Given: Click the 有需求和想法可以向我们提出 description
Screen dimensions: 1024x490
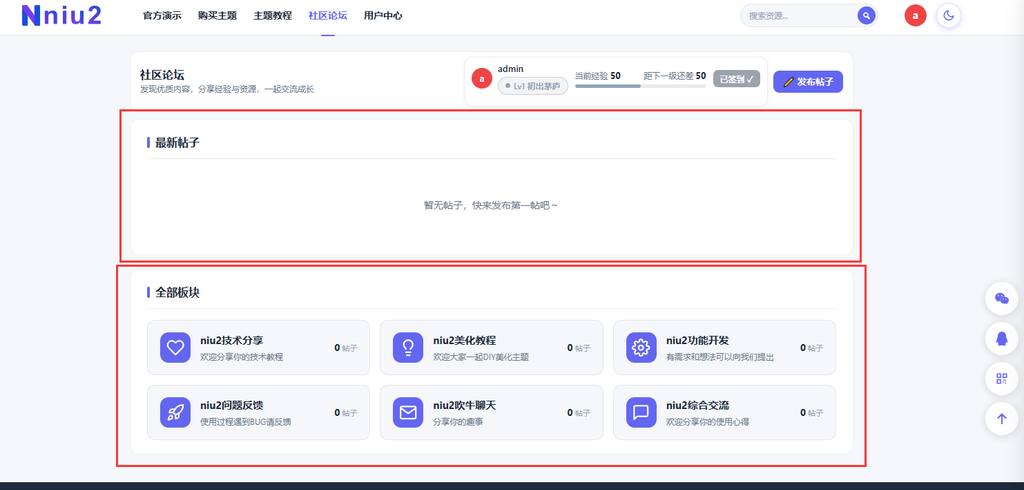Looking at the screenshot, I should pyautogui.click(x=720, y=357).
